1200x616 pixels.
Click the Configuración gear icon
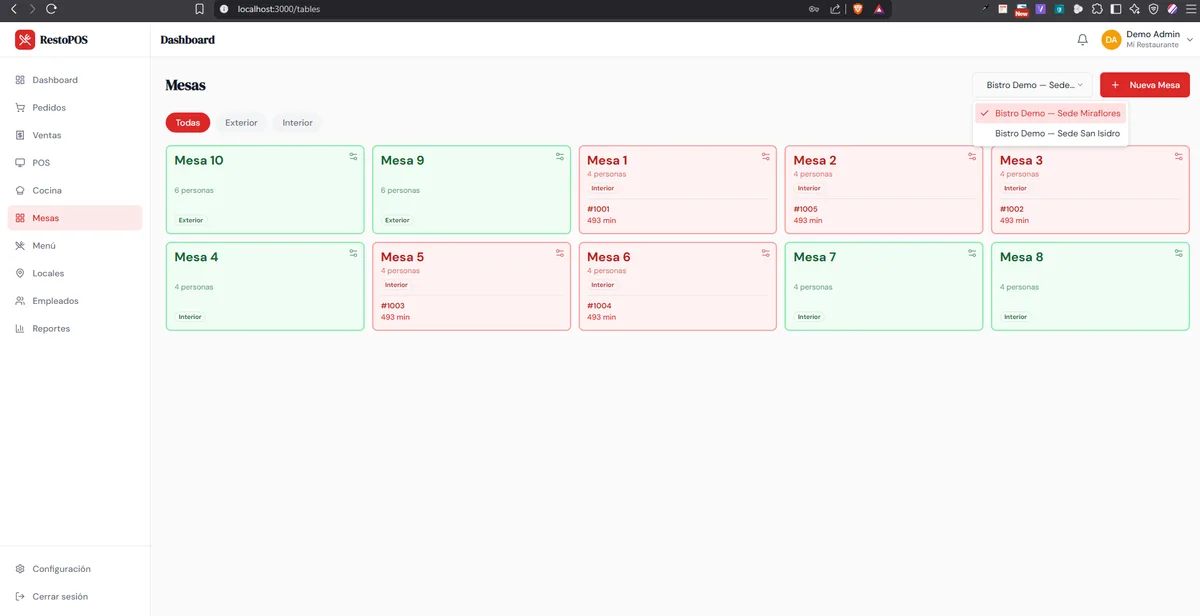(21, 569)
